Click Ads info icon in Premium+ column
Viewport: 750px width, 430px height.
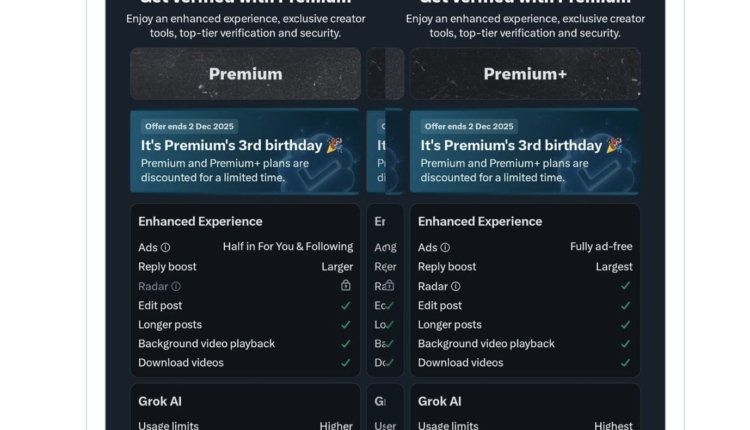click(x=445, y=247)
